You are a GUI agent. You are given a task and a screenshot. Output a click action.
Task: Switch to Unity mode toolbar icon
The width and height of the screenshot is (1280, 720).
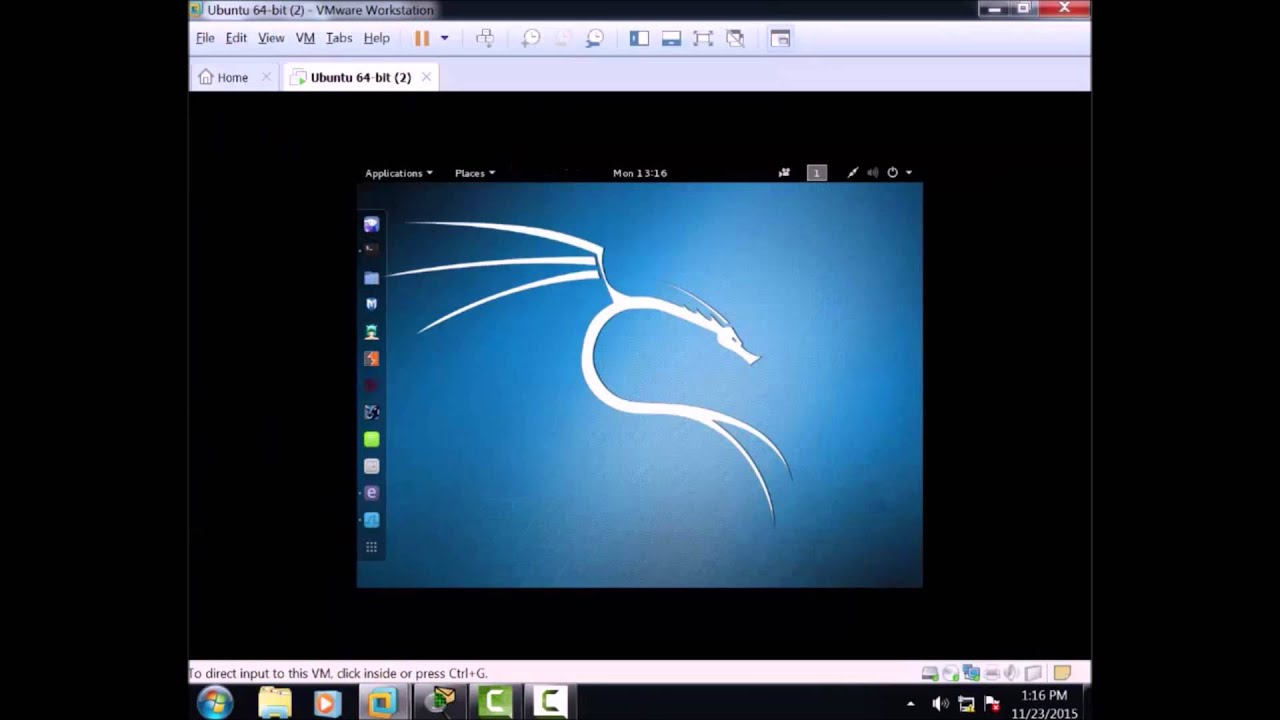735,38
